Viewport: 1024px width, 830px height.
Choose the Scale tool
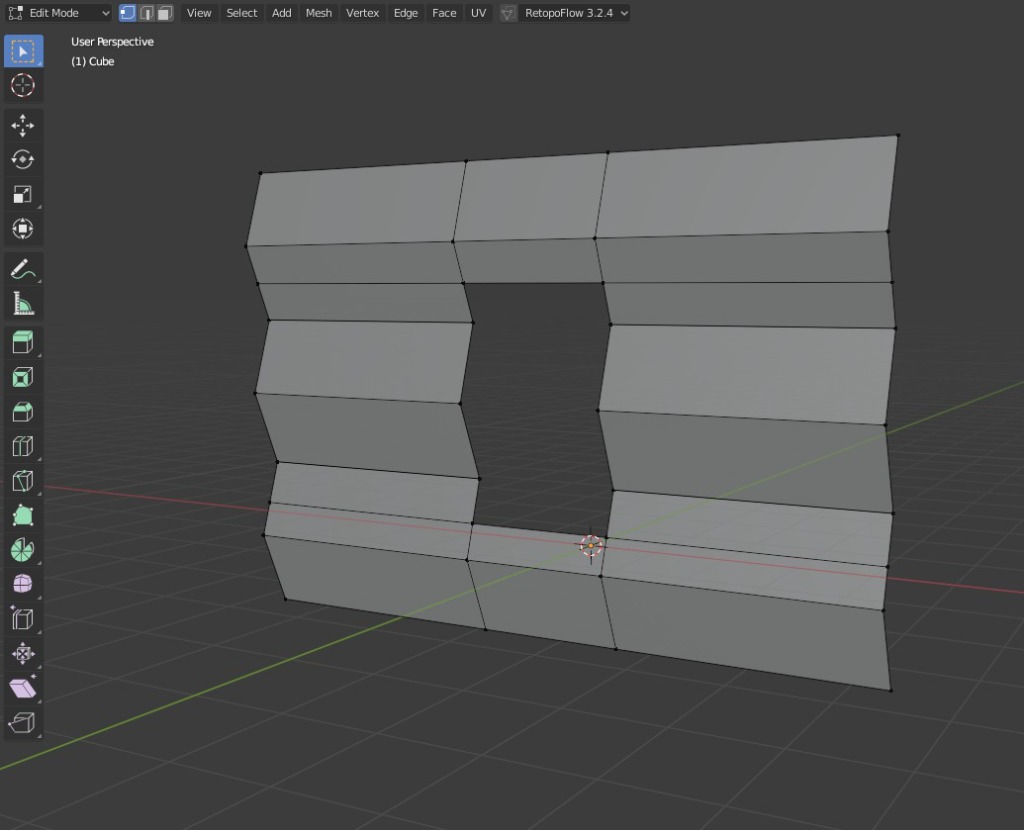click(x=23, y=194)
